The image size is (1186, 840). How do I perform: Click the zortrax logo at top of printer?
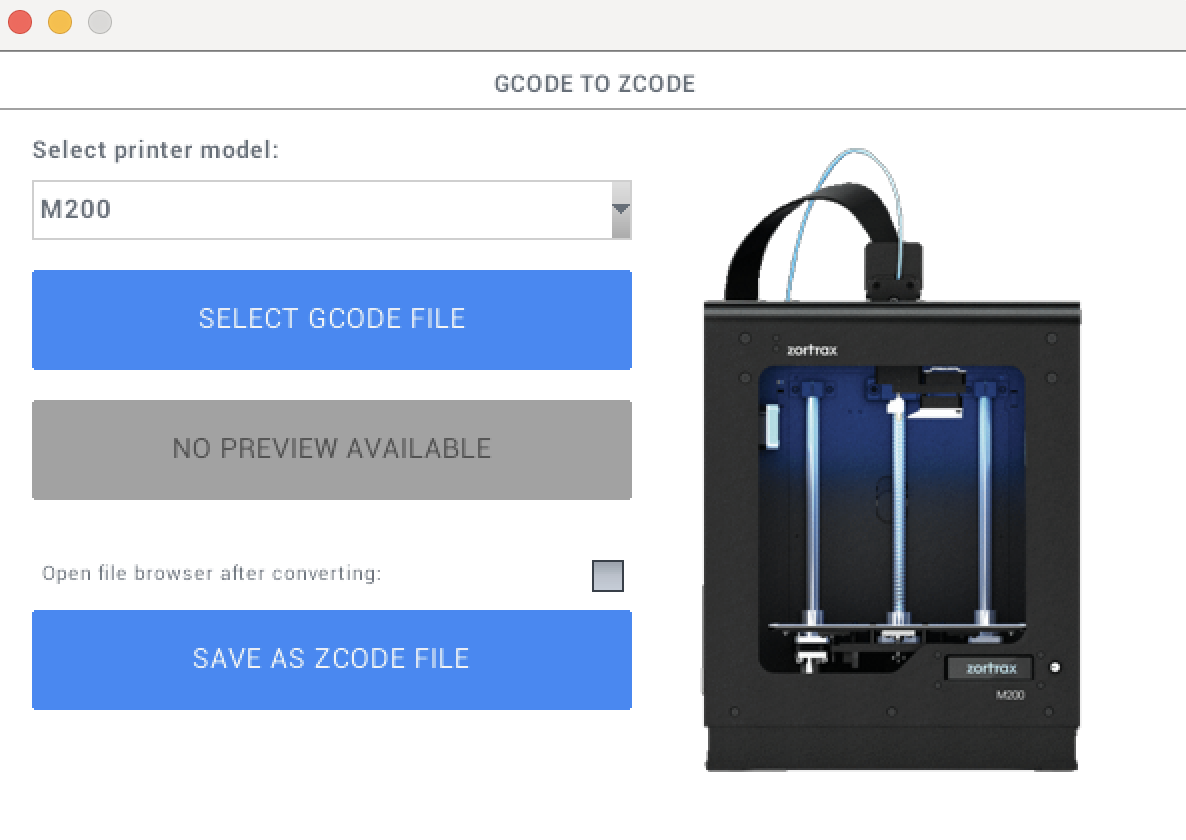(814, 348)
